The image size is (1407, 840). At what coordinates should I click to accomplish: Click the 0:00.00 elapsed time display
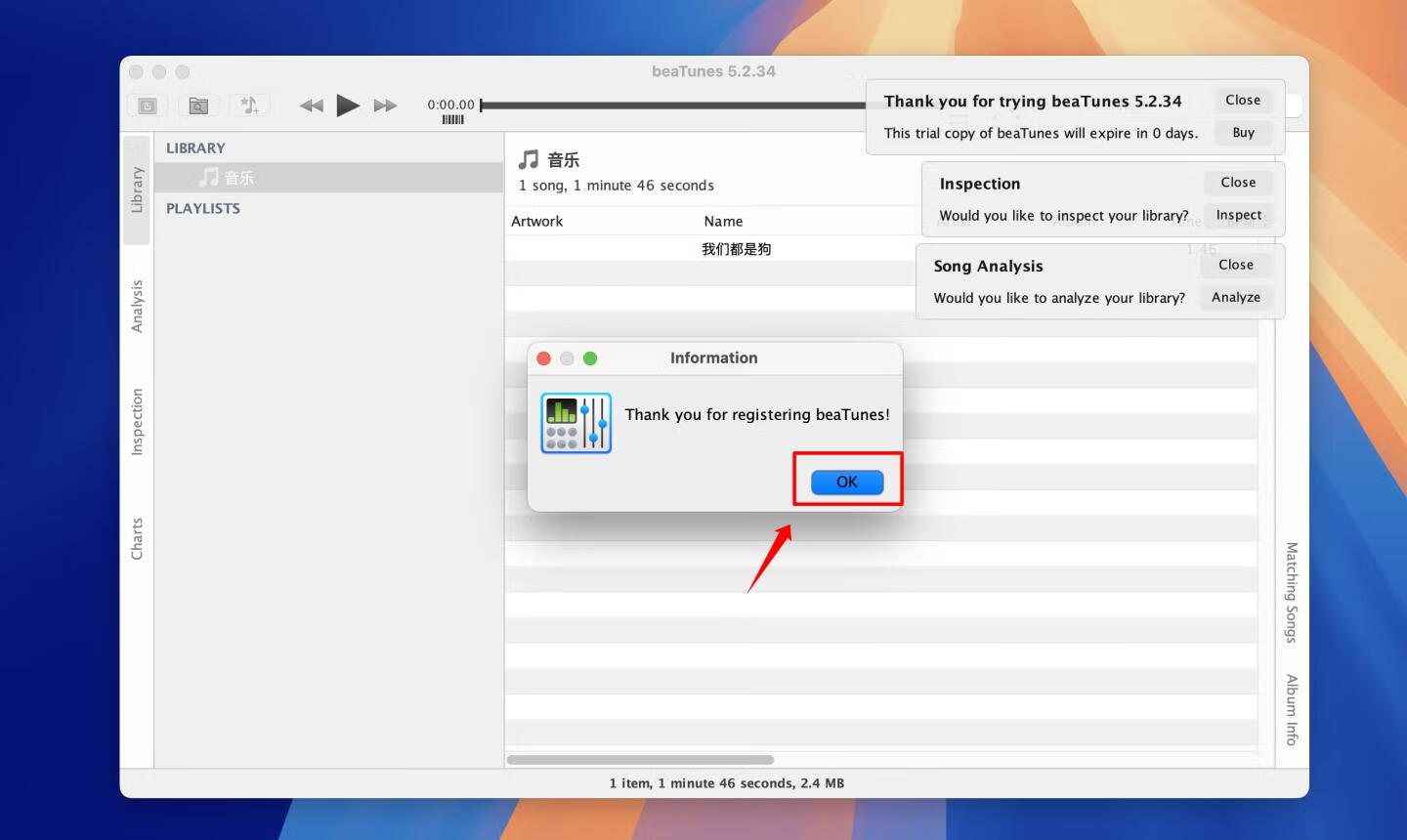click(x=450, y=105)
